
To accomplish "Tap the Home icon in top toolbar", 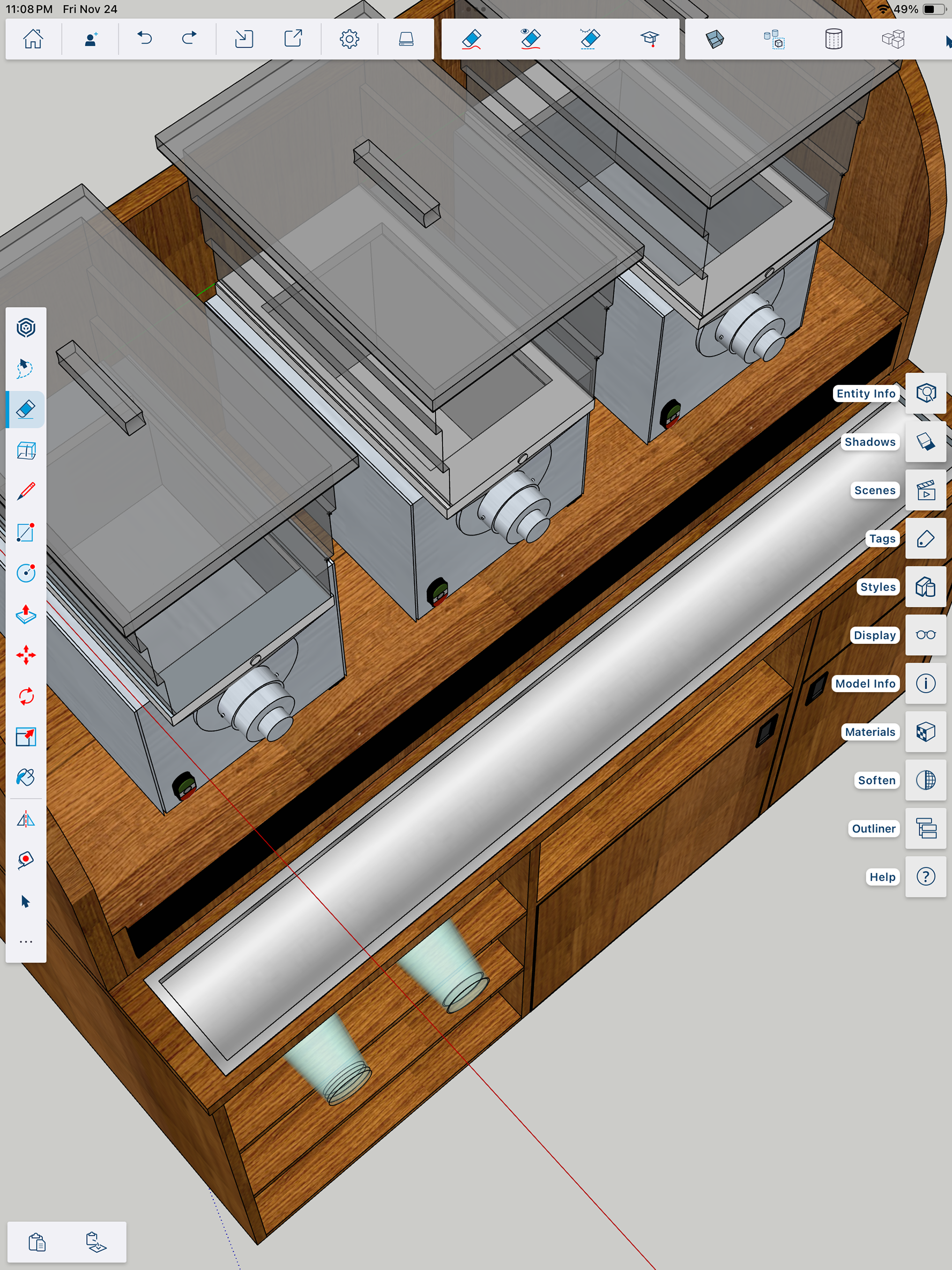I will [x=33, y=39].
